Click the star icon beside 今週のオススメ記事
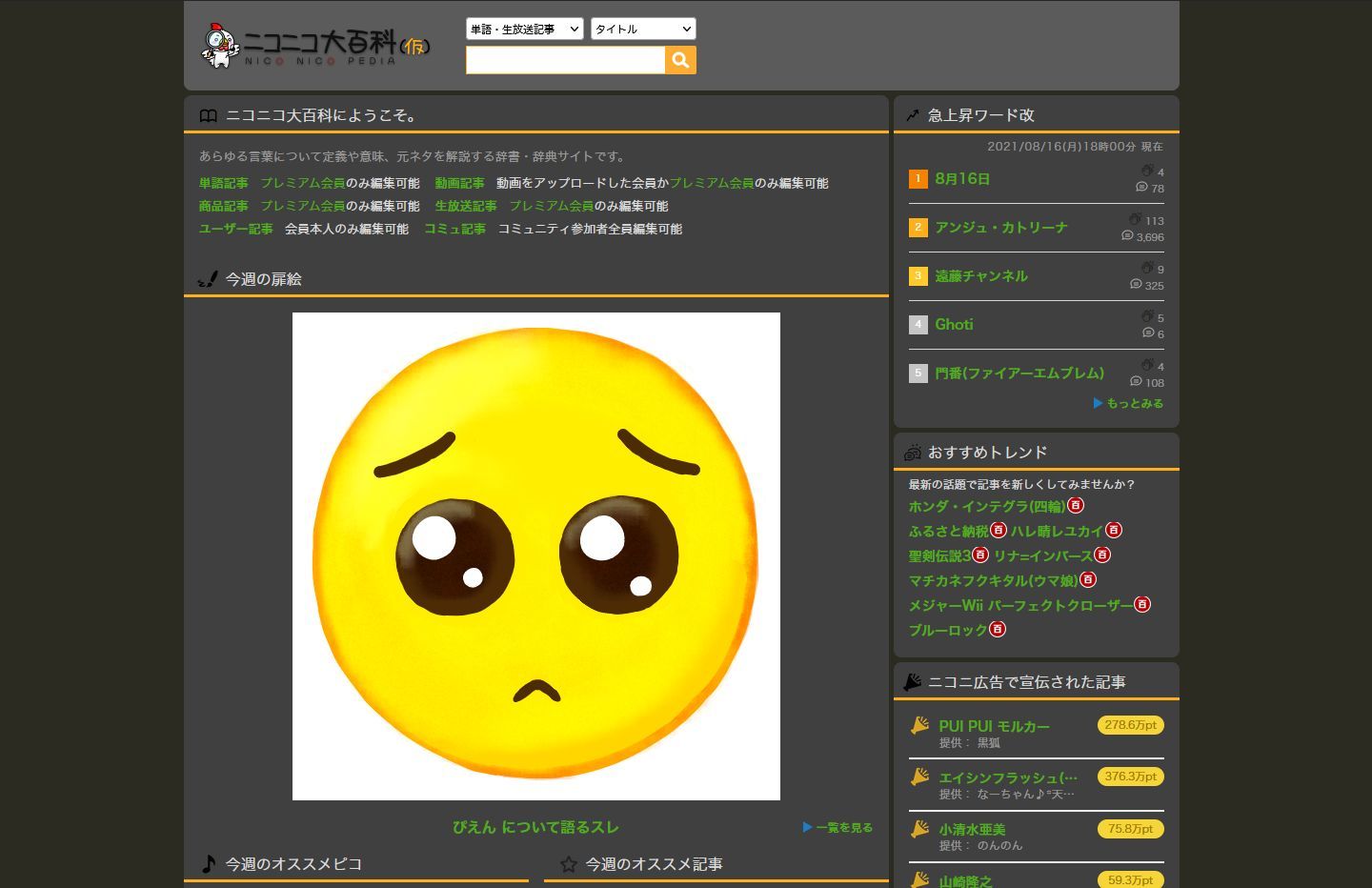The width and height of the screenshot is (1372, 888). [x=569, y=864]
